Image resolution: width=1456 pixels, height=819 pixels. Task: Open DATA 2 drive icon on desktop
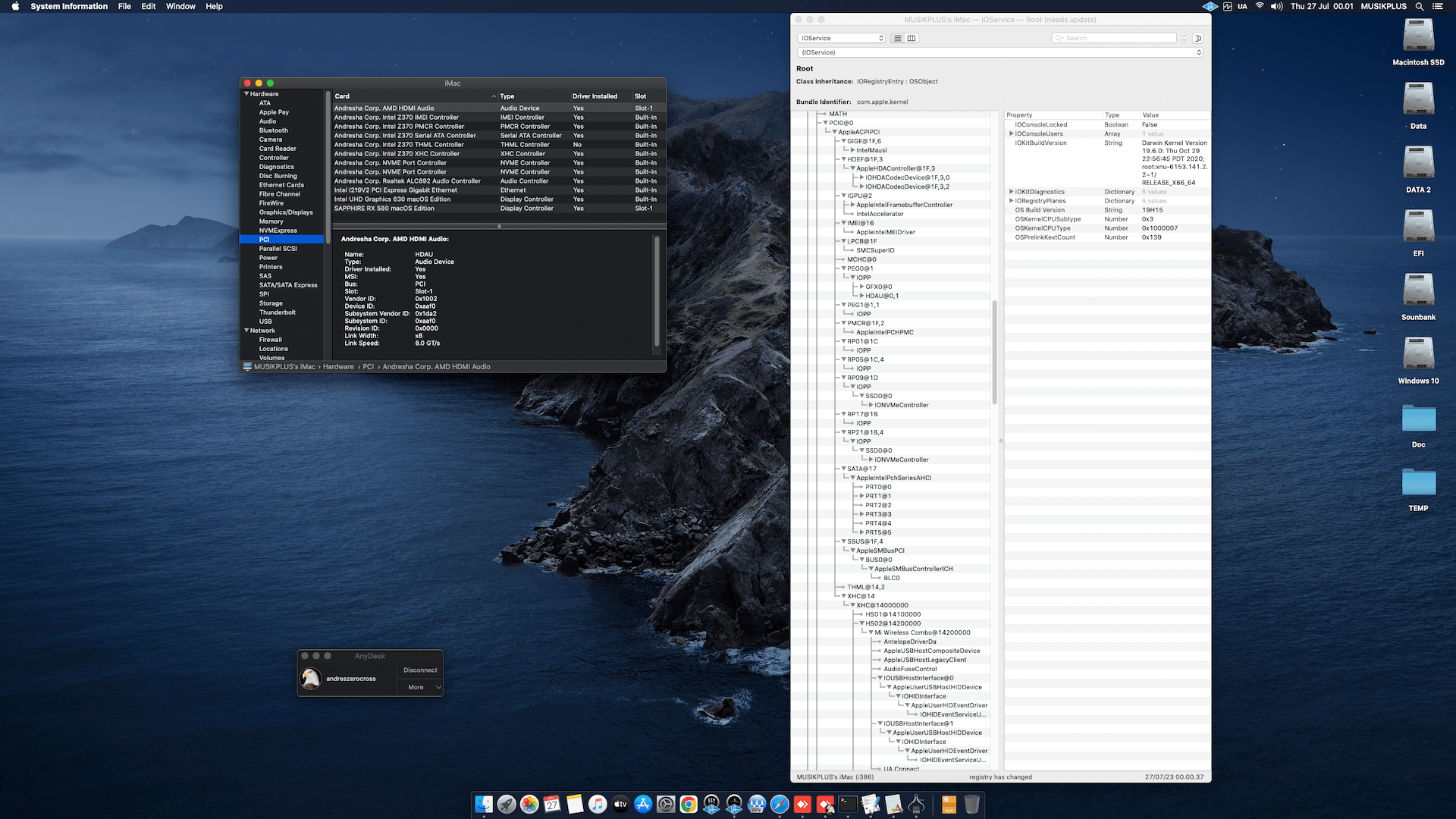click(1418, 163)
